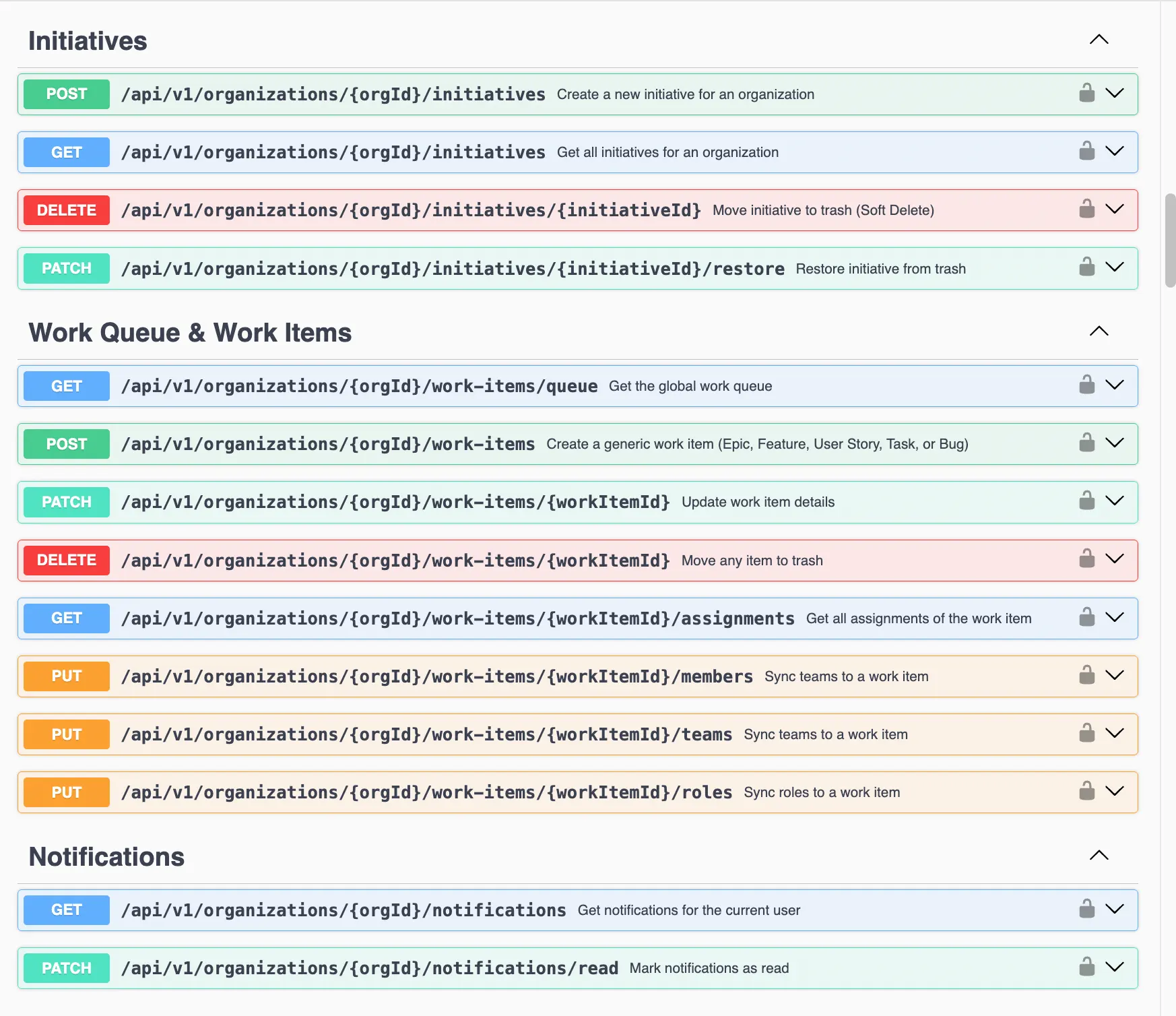Open the lock icon on GET work queue
This screenshot has width=1176, height=1016.
pos(1086,385)
